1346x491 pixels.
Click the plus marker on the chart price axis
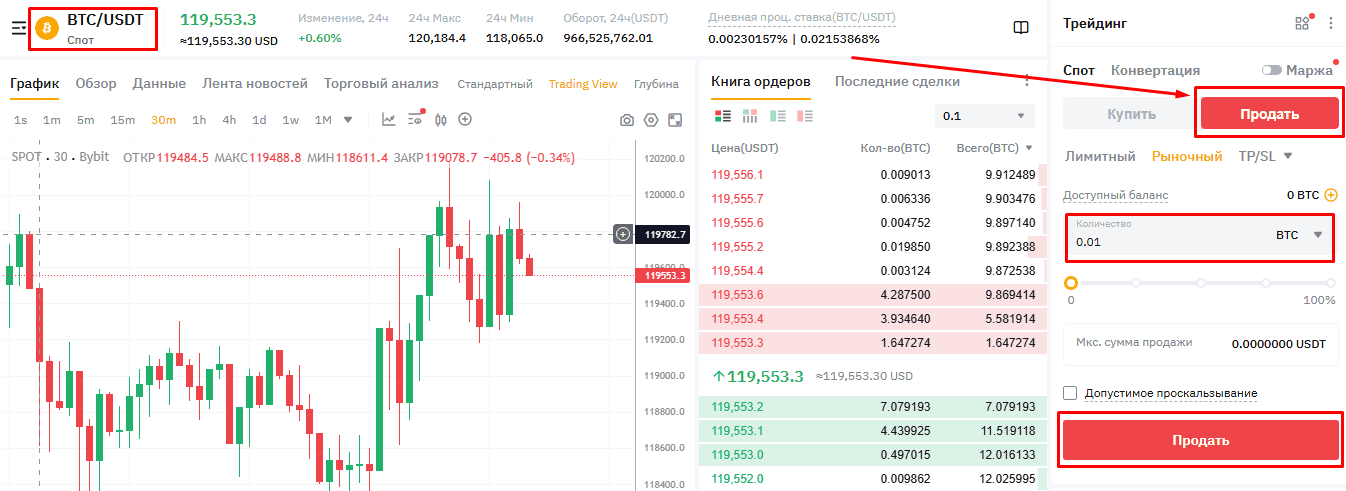[x=623, y=234]
